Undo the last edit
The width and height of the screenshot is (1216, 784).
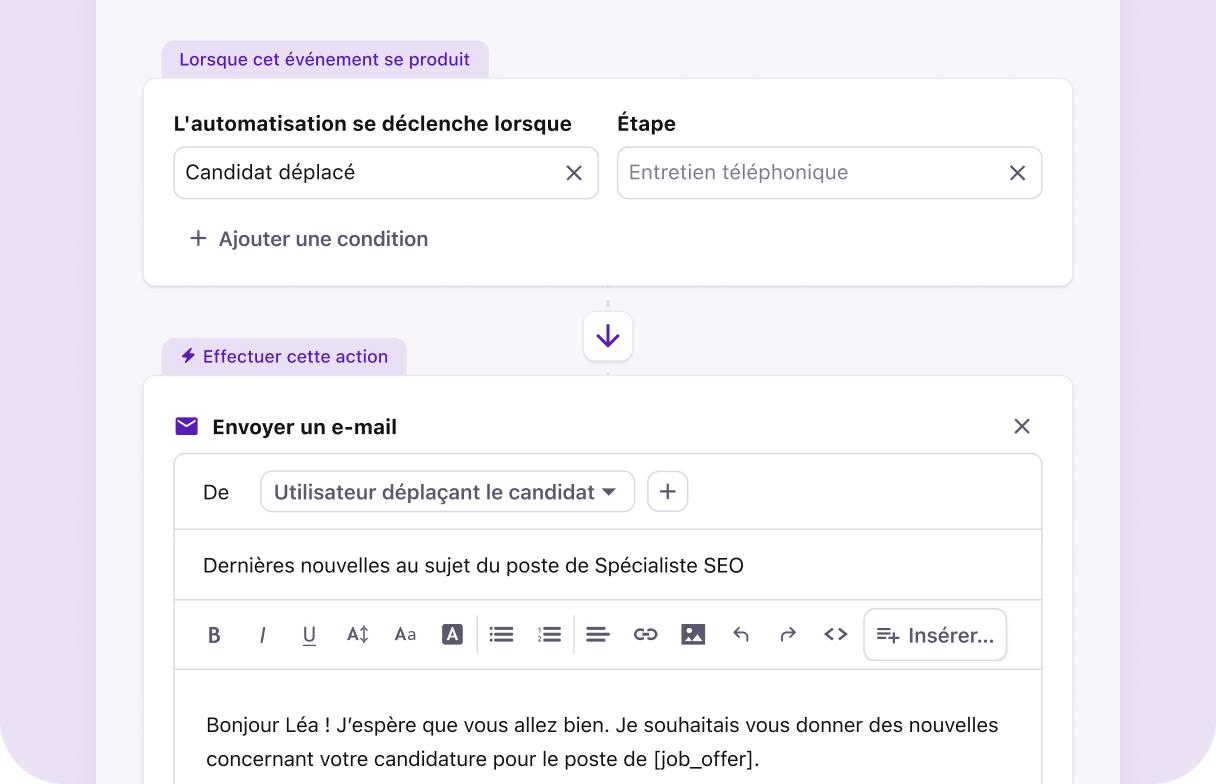pyautogui.click(x=741, y=634)
